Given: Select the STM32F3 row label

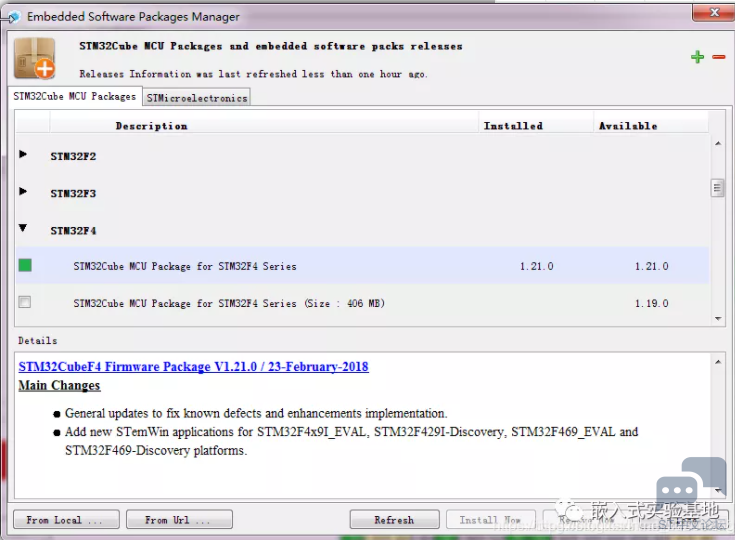Looking at the screenshot, I should (x=73, y=194).
